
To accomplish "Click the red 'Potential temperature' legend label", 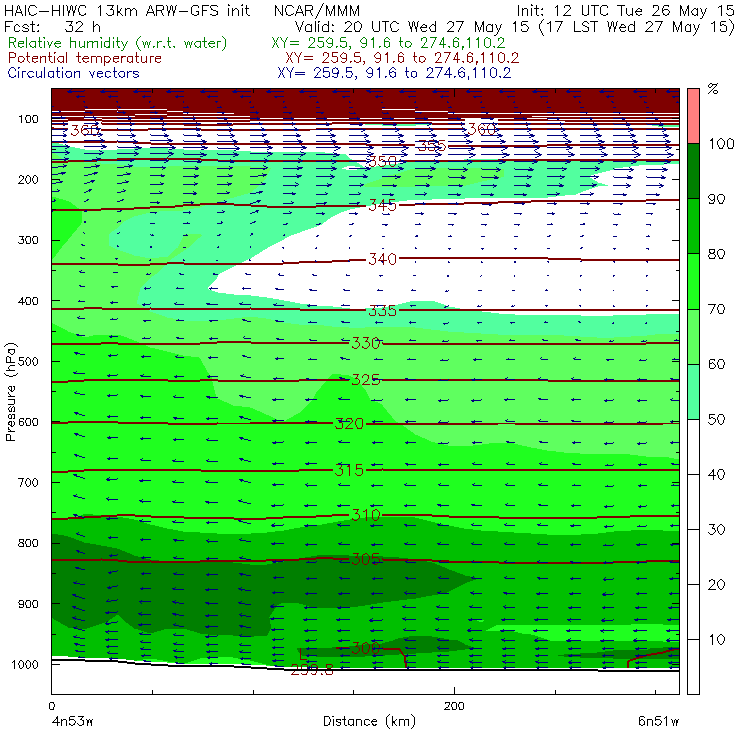I will click(x=85, y=58).
